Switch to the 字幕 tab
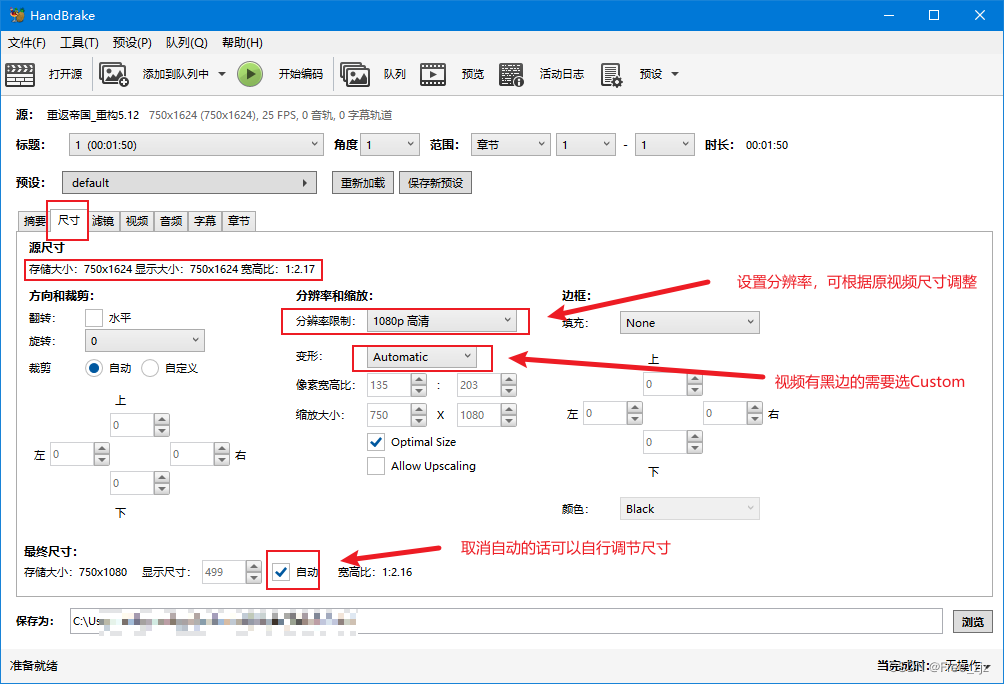1004x684 pixels. 205,221
